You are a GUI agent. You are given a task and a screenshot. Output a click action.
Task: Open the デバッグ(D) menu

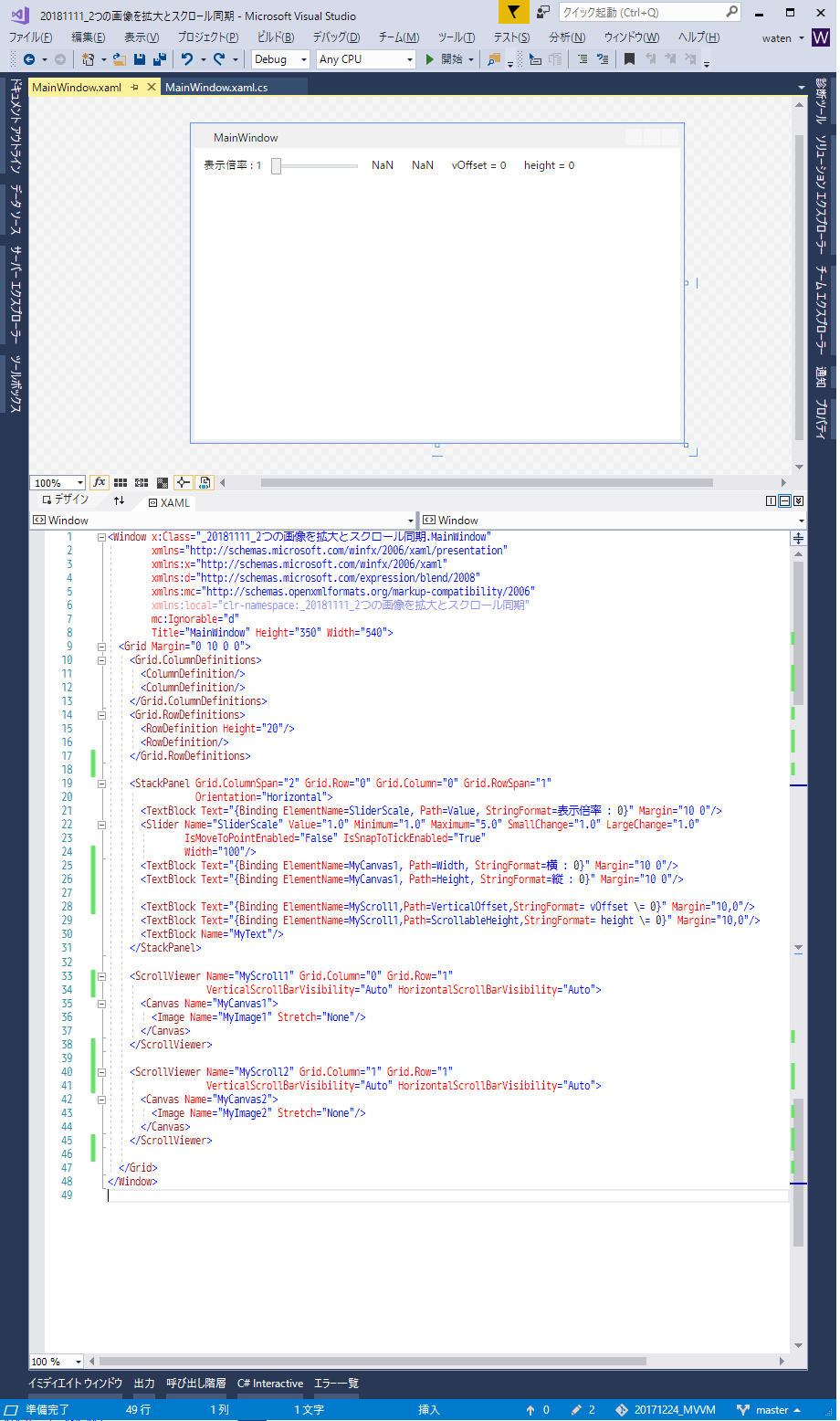point(336,37)
